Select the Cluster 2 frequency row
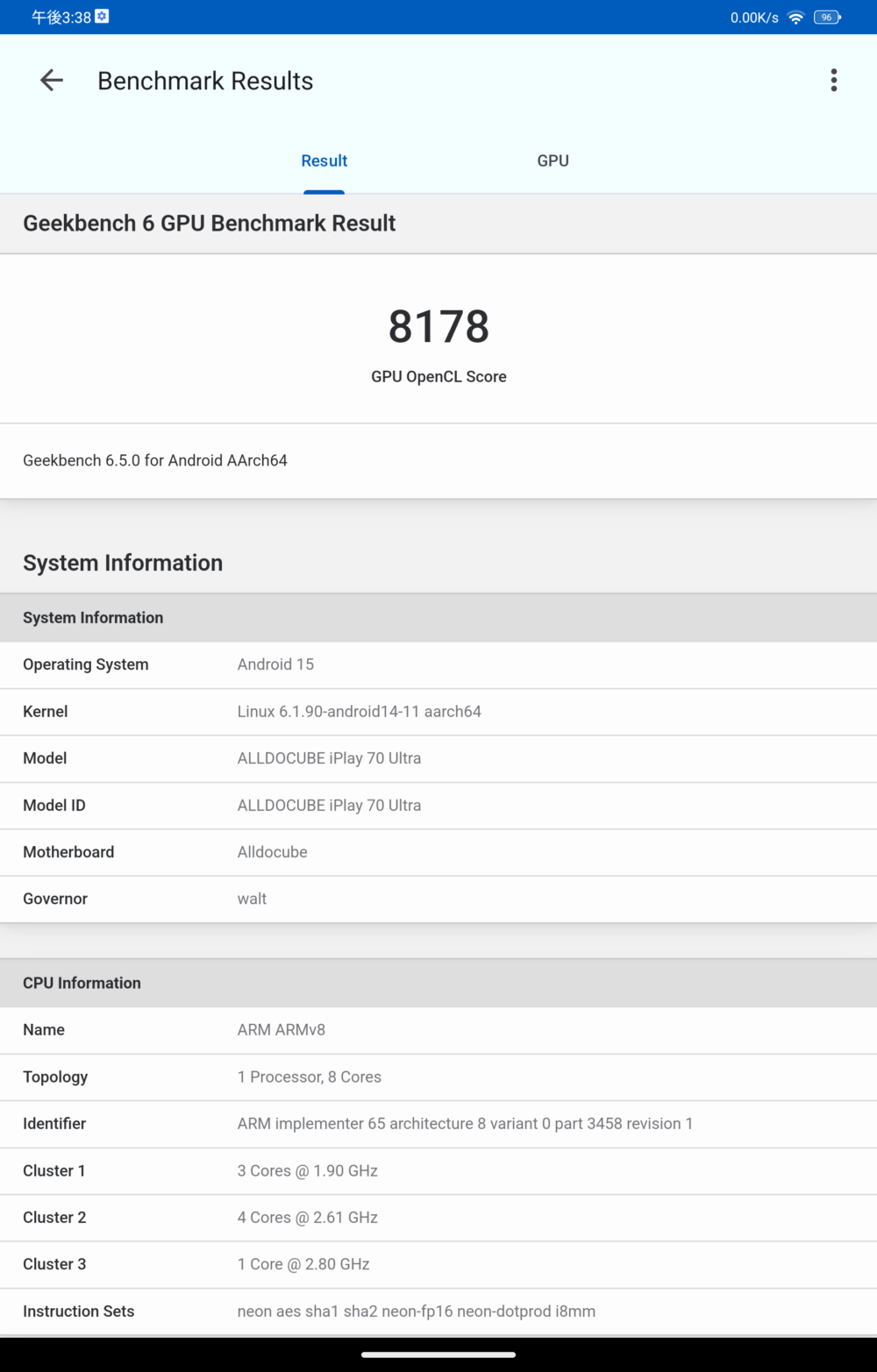Image resolution: width=877 pixels, height=1372 pixels. pyautogui.click(x=438, y=1218)
